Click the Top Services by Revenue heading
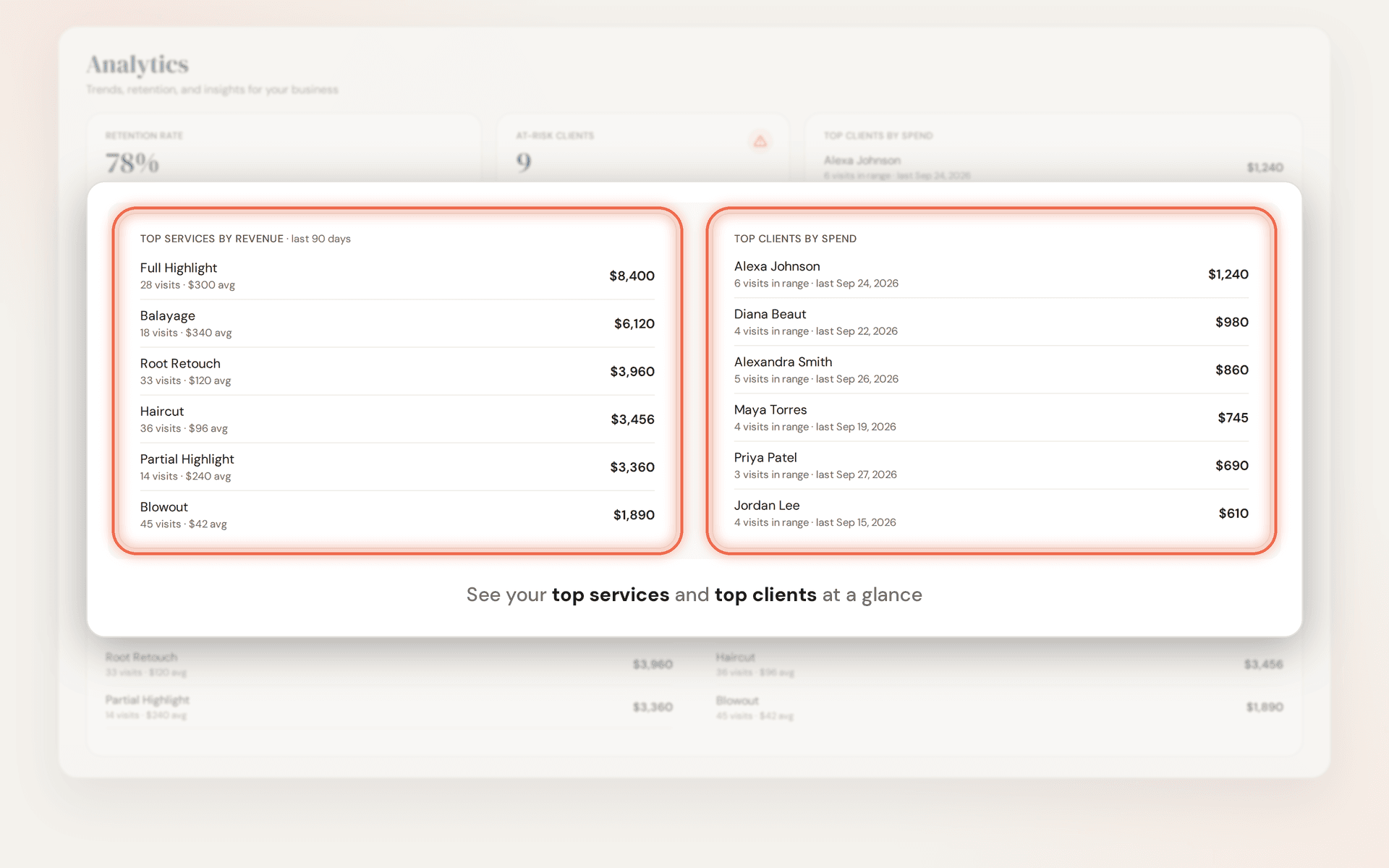 click(x=211, y=239)
